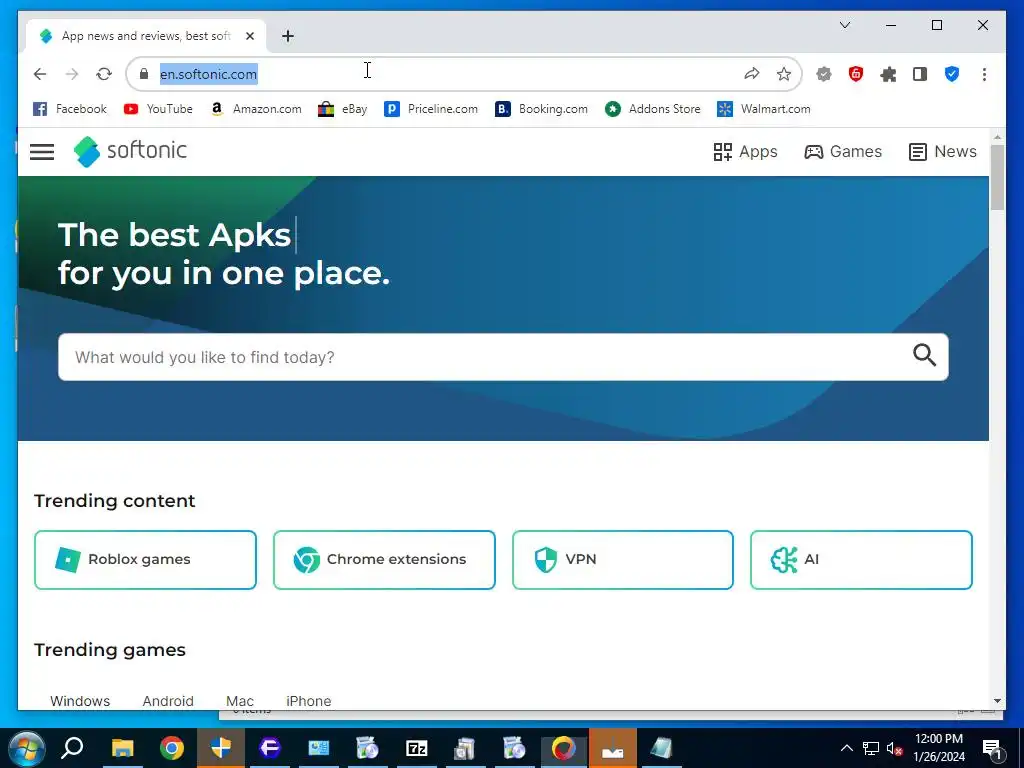1024x768 pixels.
Task: Open taskbar search
Action: pyautogui.click(x=72, y=748)
